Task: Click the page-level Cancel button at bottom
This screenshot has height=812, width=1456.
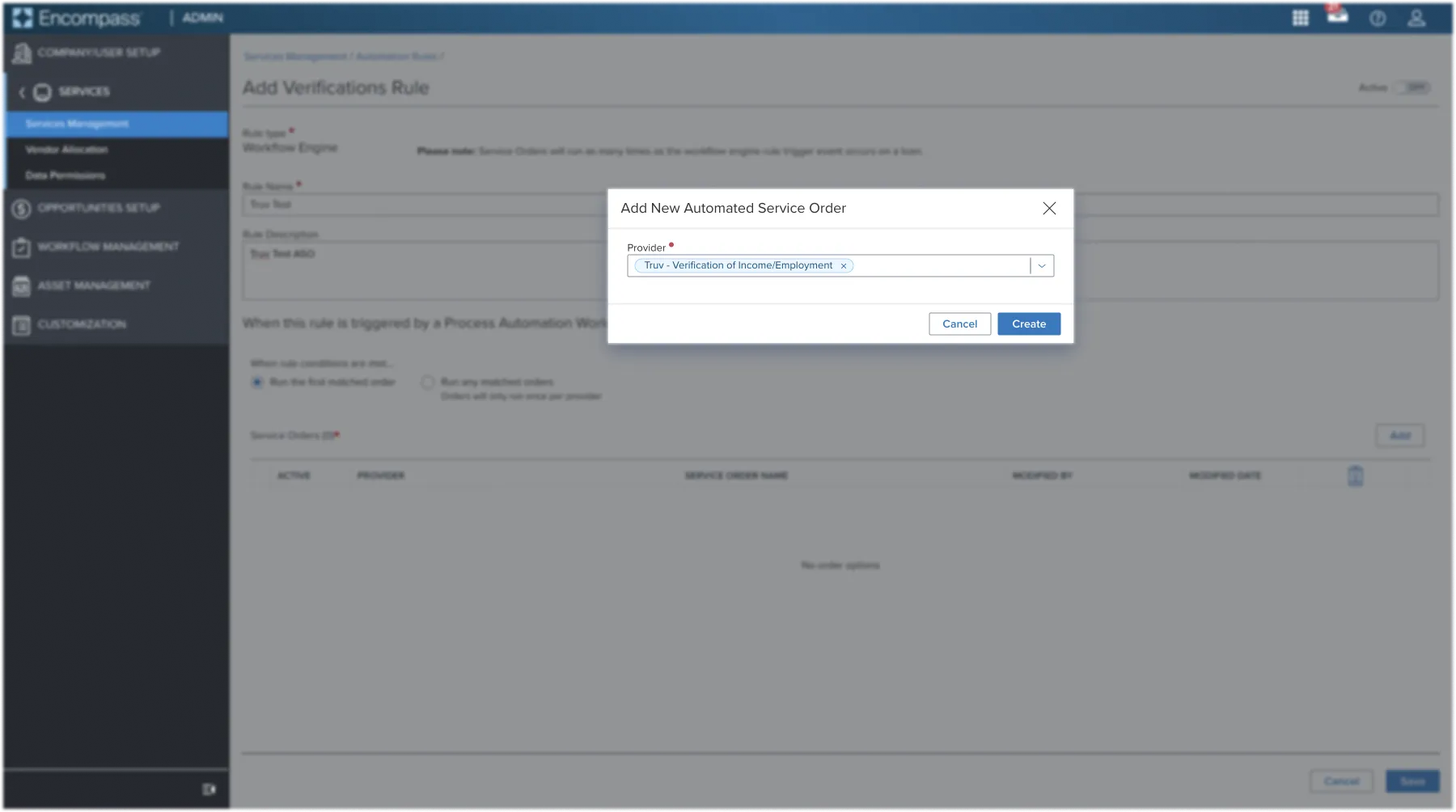Action: 1341,781
